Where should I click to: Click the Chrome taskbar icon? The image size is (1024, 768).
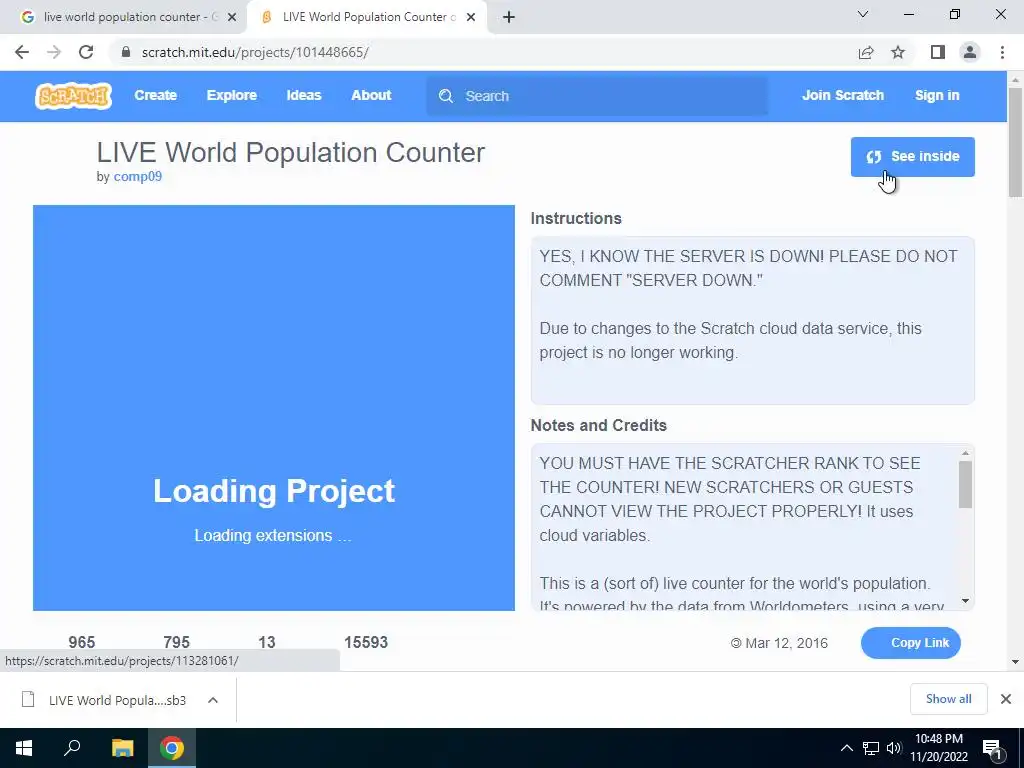click(x=172, y=748)
